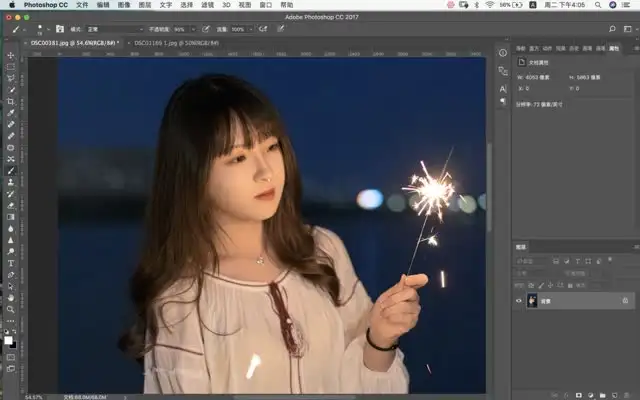Select the Move tool in the toolbar

[x=11, y=55]
